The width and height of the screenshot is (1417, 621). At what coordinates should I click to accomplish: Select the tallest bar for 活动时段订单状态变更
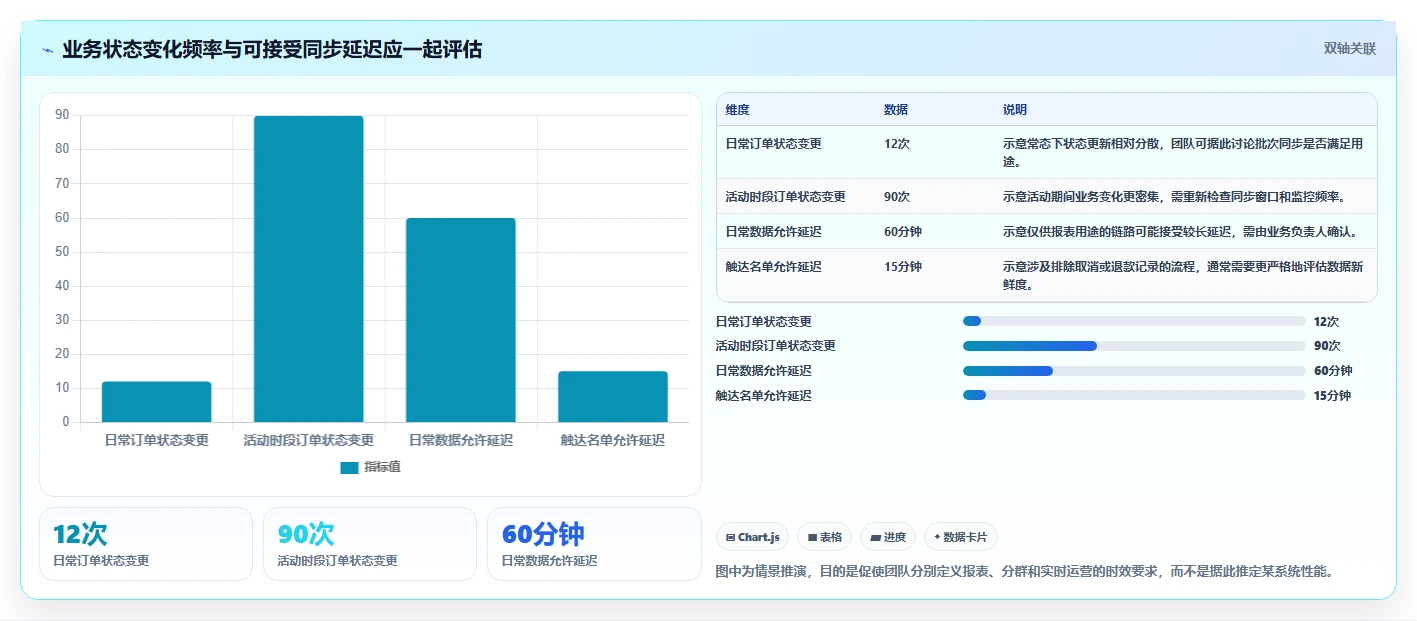(x=308, y=269)
